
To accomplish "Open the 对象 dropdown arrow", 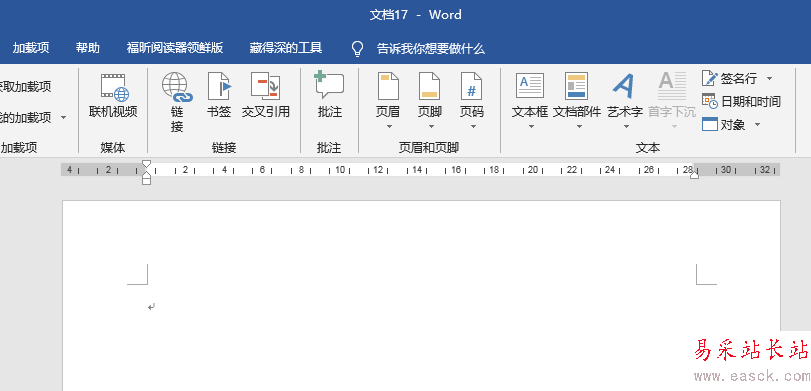I will (x=757, y=125).
